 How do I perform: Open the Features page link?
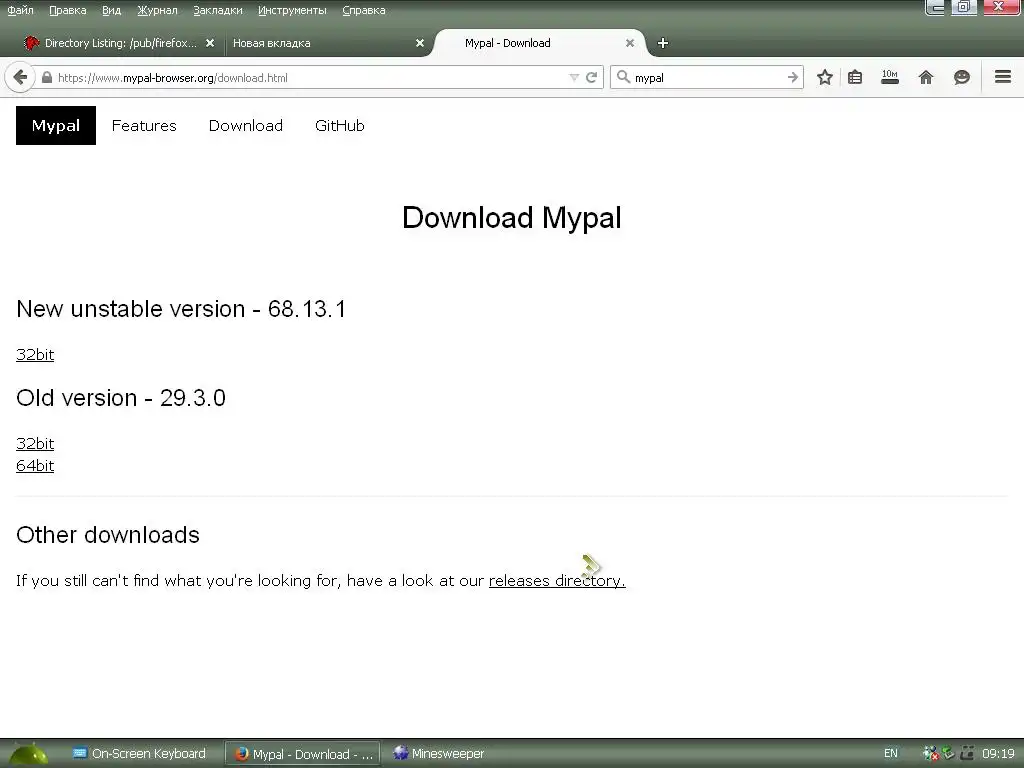144,125
